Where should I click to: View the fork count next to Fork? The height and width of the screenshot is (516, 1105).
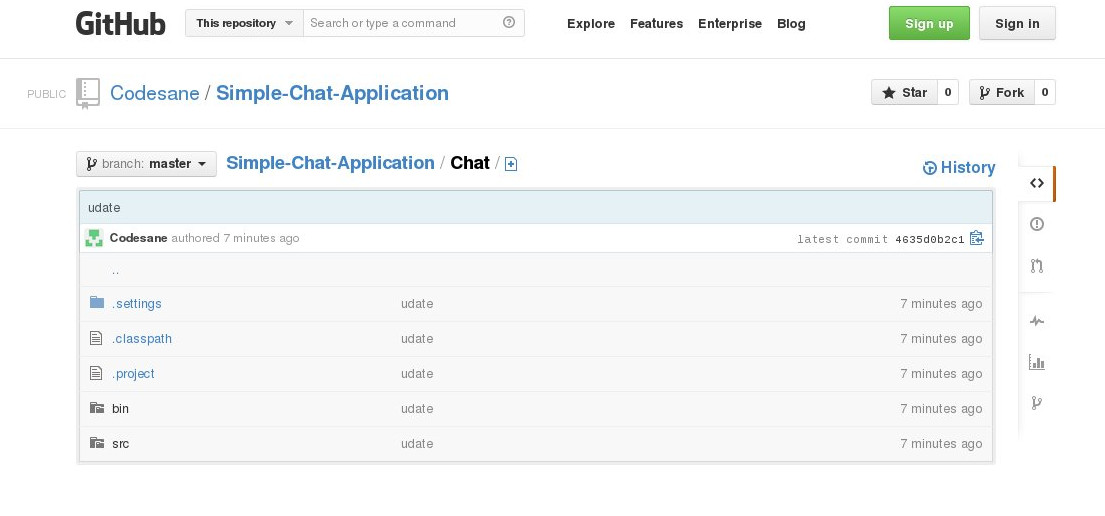tap(1044, 92)
